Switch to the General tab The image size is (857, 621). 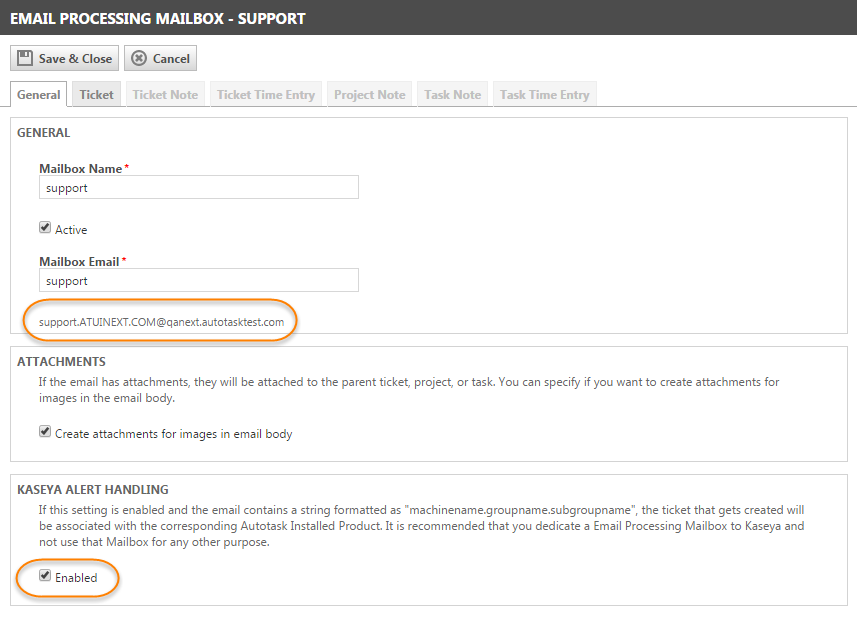39,95
